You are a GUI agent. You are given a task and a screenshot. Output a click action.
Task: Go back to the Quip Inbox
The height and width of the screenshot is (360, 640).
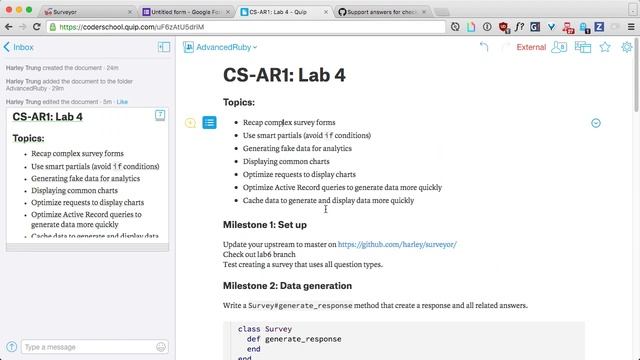click(x=18, y=47)
